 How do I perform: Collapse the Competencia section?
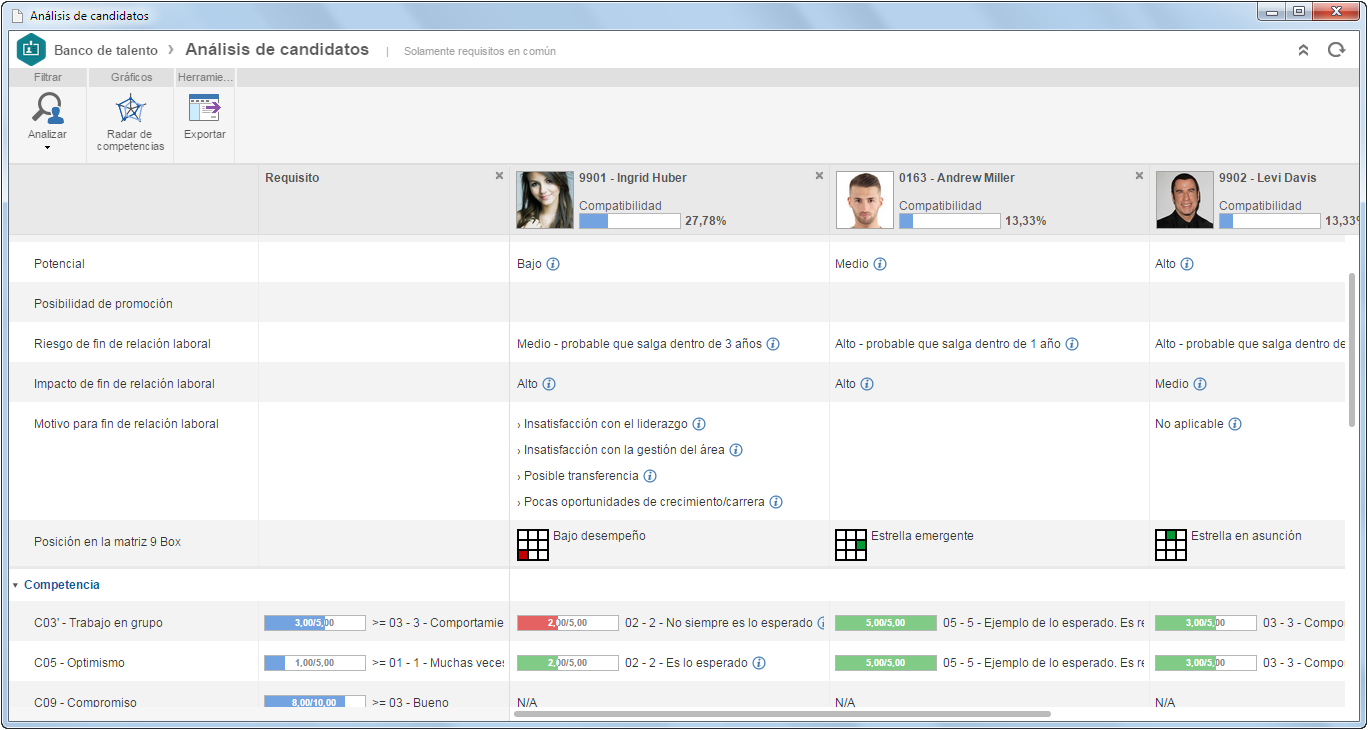point(15,585)
